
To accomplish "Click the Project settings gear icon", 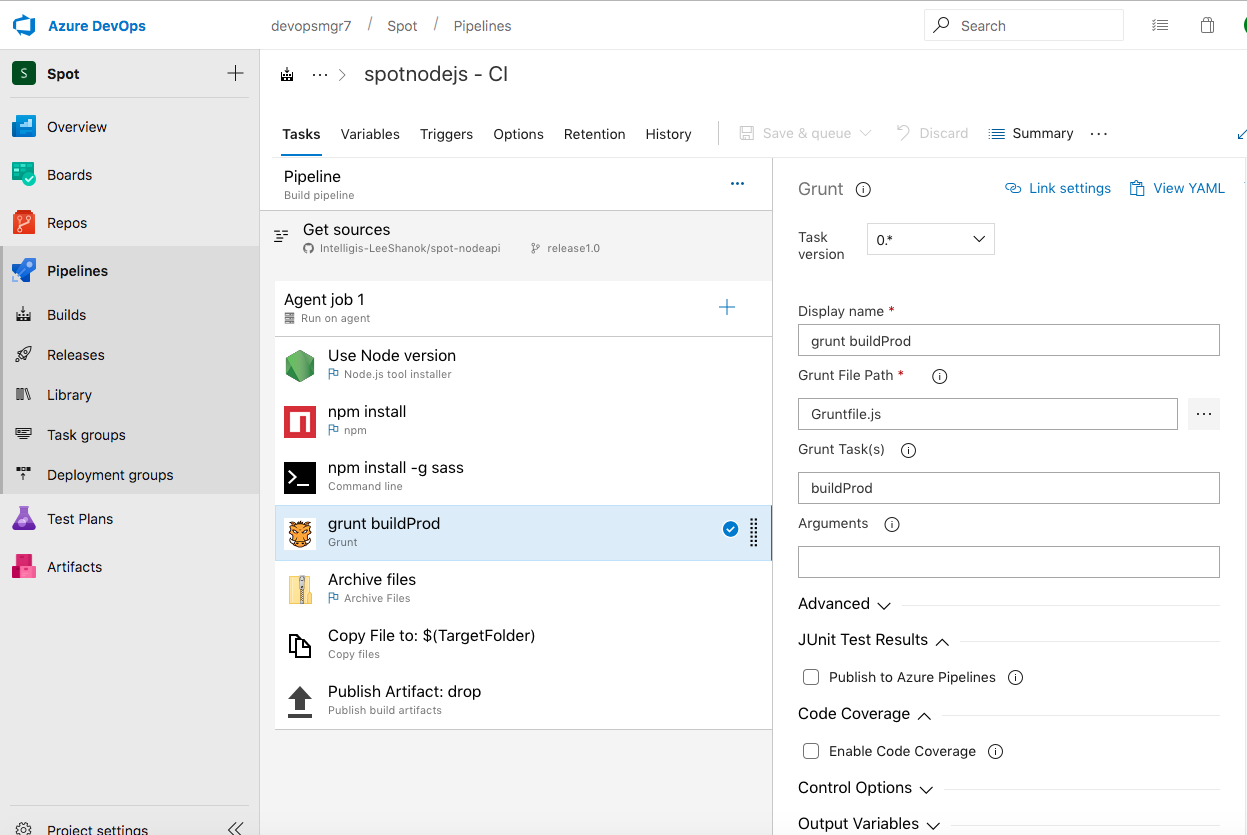I will pos(25,829).
